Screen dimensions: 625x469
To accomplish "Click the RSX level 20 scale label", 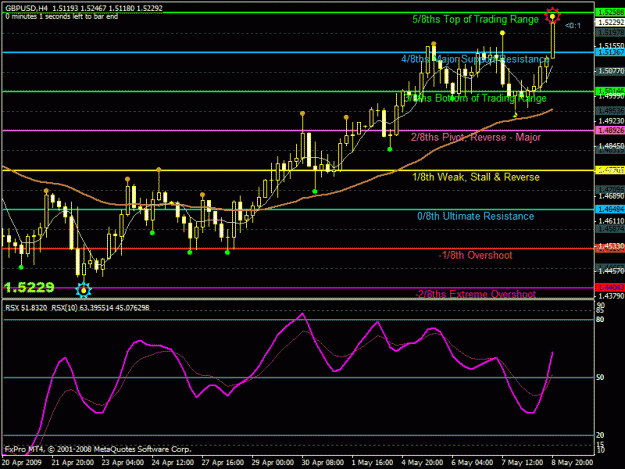I will pyautogui.click(x=600, y=435).
